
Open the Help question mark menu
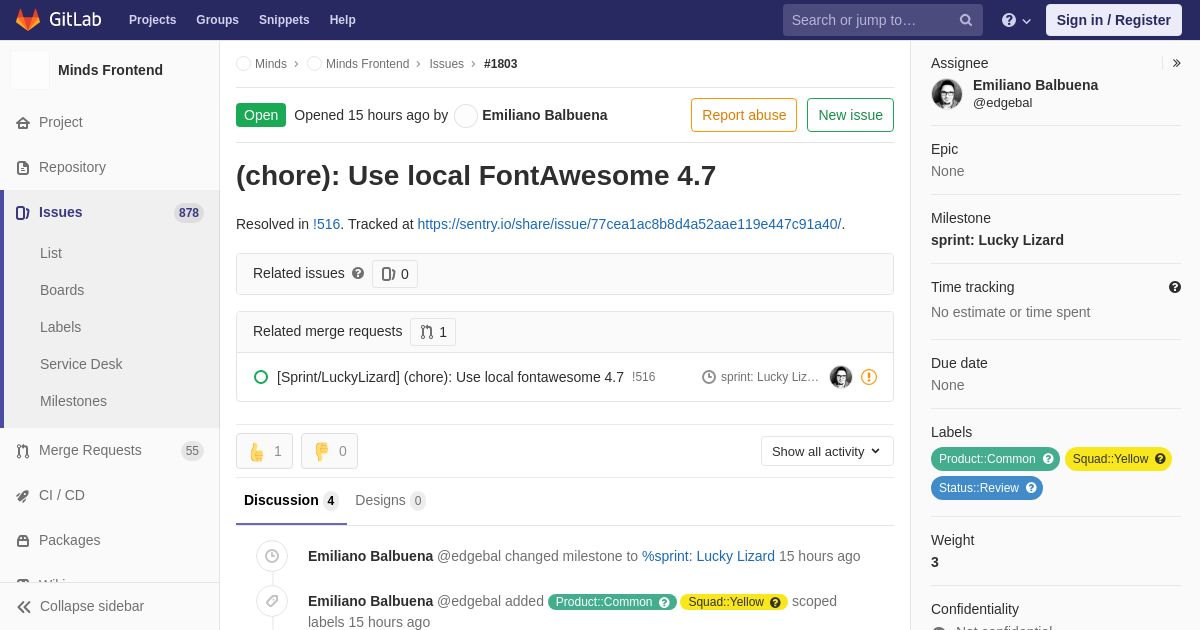coord(1016,20)
